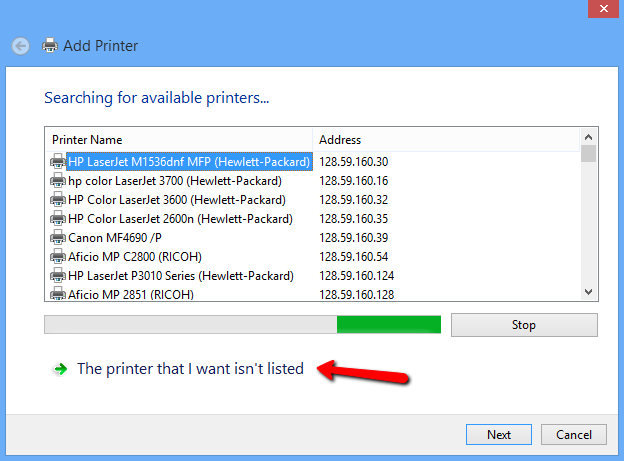Select HP LaserJet M1536dnf MFP printer icon
The width and height of the screenshot is (624, 461).
[x=58, y=161]
